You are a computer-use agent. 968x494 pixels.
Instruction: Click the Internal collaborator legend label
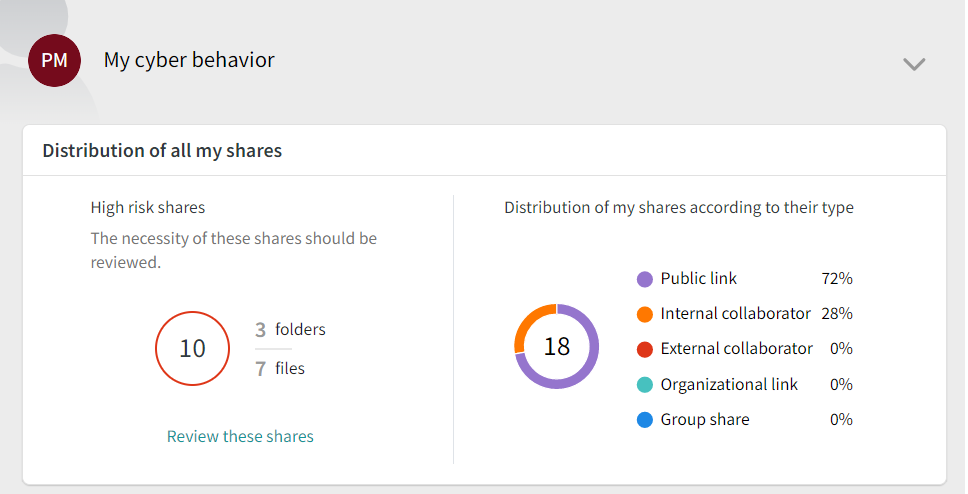click(x=735, y=314)
